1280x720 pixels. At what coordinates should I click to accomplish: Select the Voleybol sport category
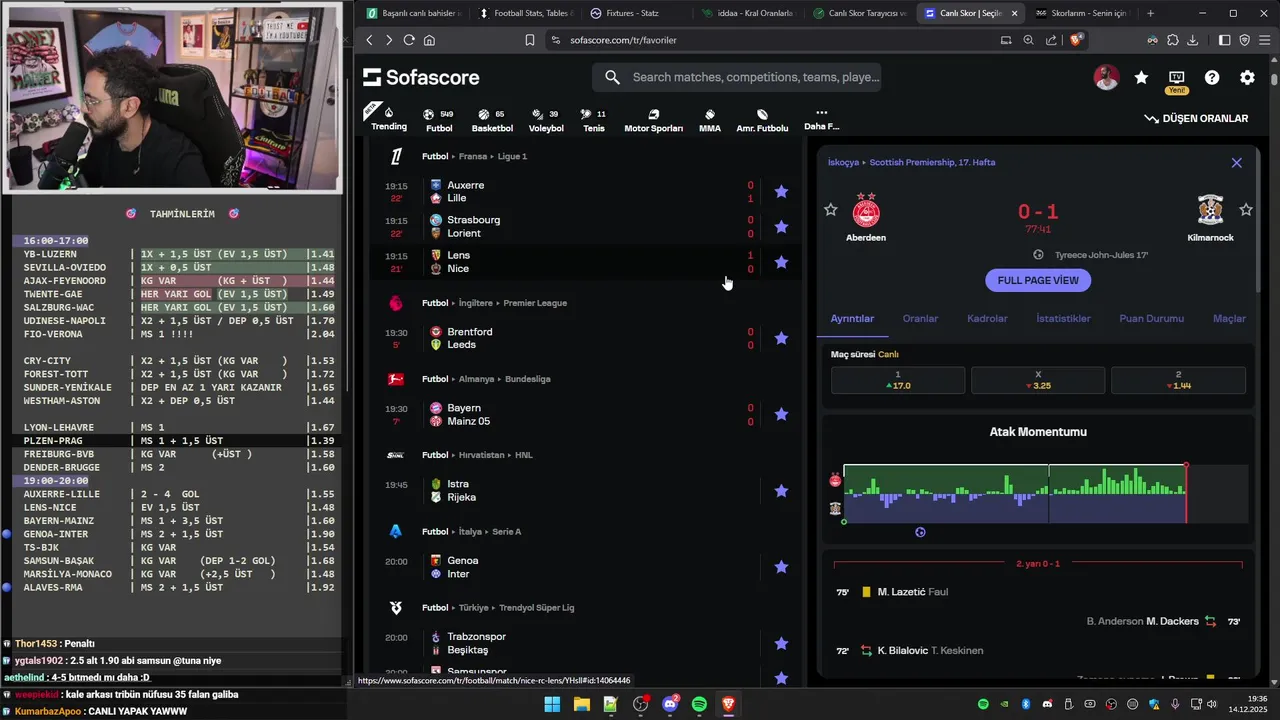tap(546, 120)
